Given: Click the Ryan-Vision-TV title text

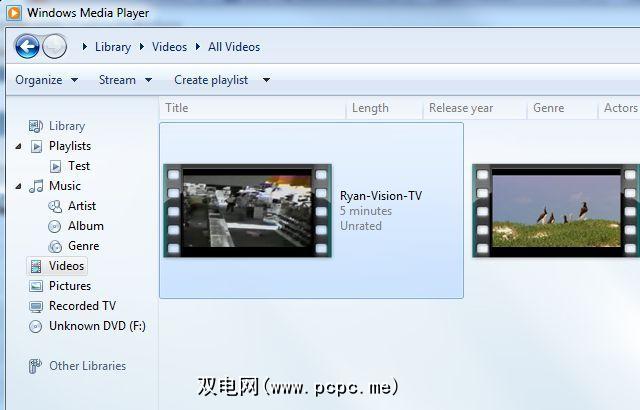Looking at the screenshot, I should 381,196.
